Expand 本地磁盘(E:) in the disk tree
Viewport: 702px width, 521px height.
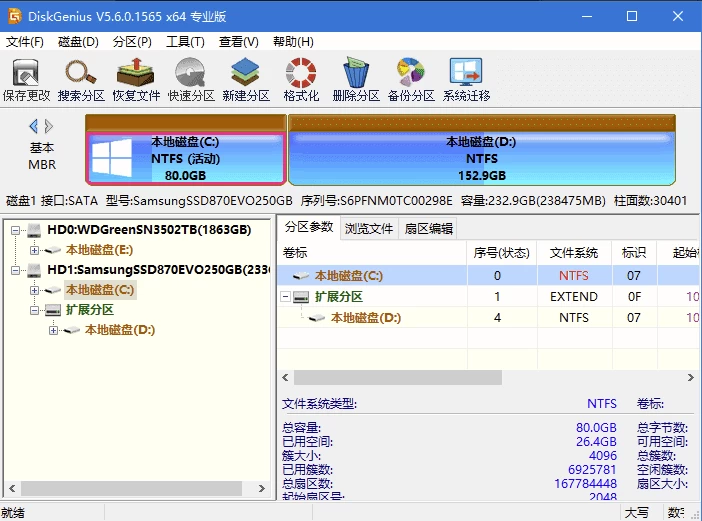(35, 250)
